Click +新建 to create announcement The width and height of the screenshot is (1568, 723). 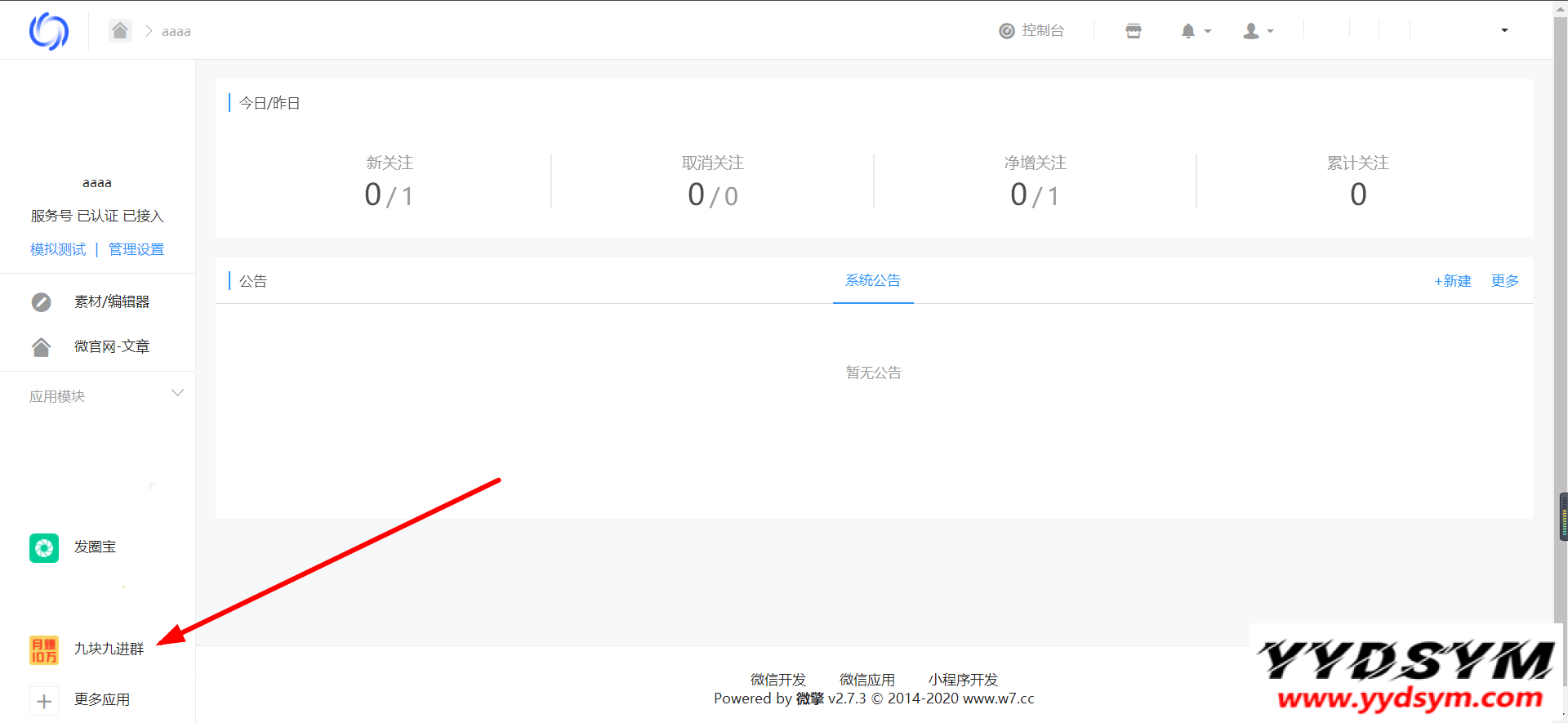click(x=1452, y=281)
